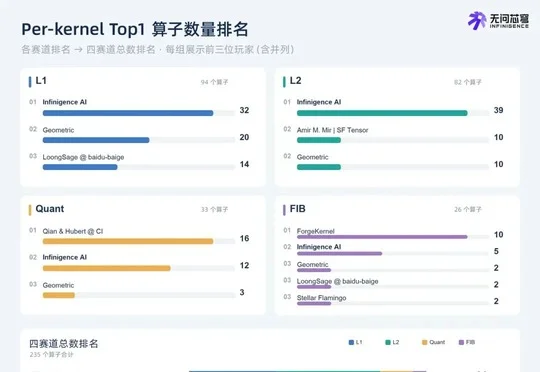Select the purple FIB legend swatch
Viewport: 540px width, 372px height.
[x=461, y=342]
